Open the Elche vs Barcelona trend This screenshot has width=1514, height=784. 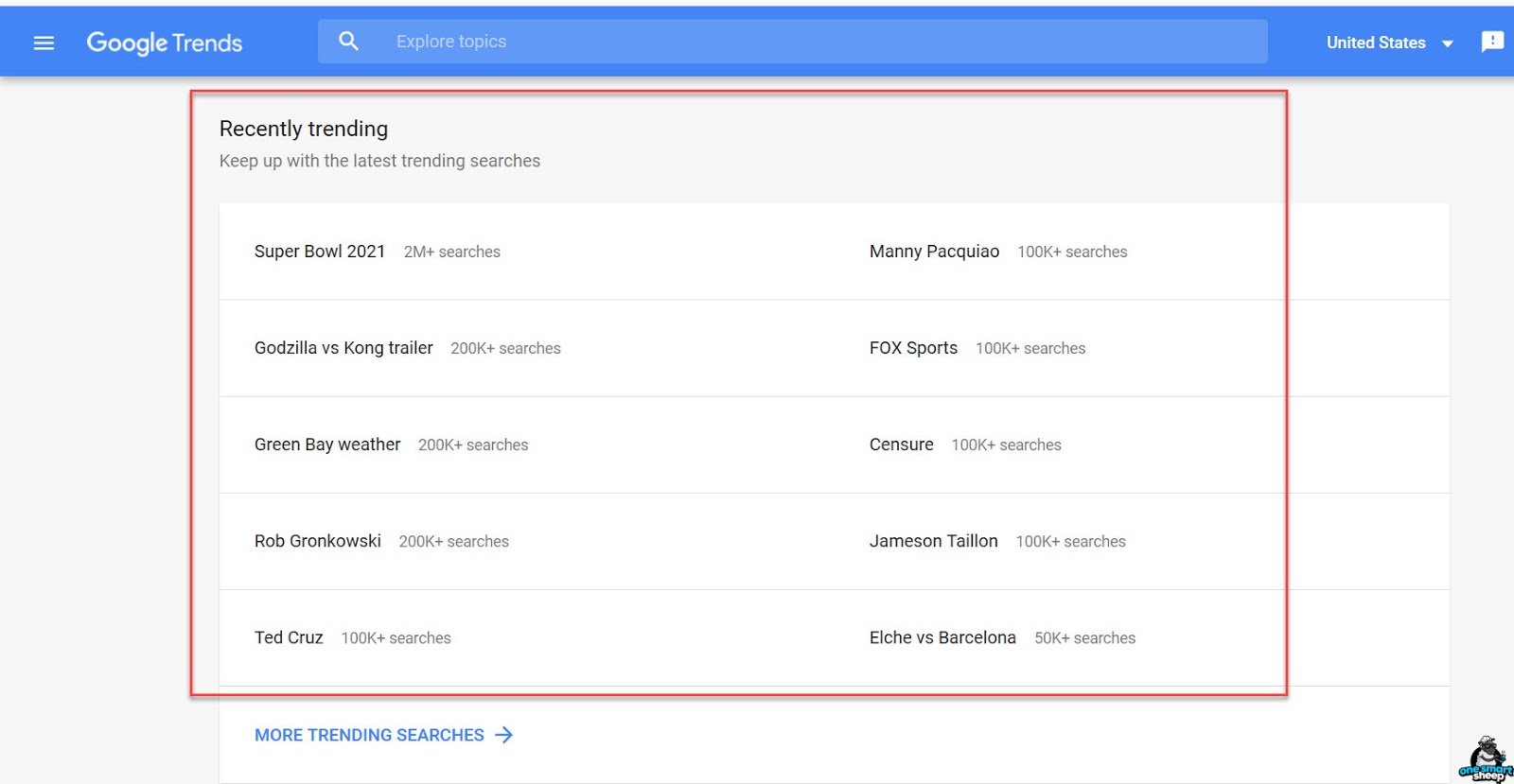point(942,637)
